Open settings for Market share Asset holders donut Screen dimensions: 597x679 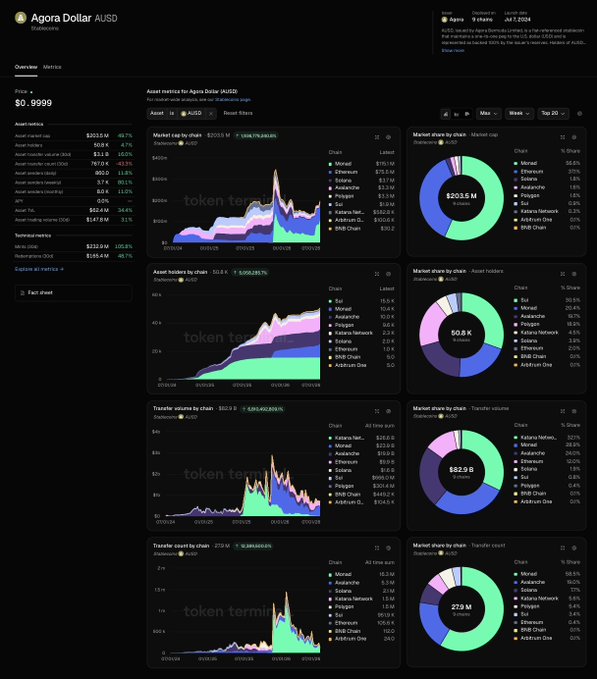574,274
